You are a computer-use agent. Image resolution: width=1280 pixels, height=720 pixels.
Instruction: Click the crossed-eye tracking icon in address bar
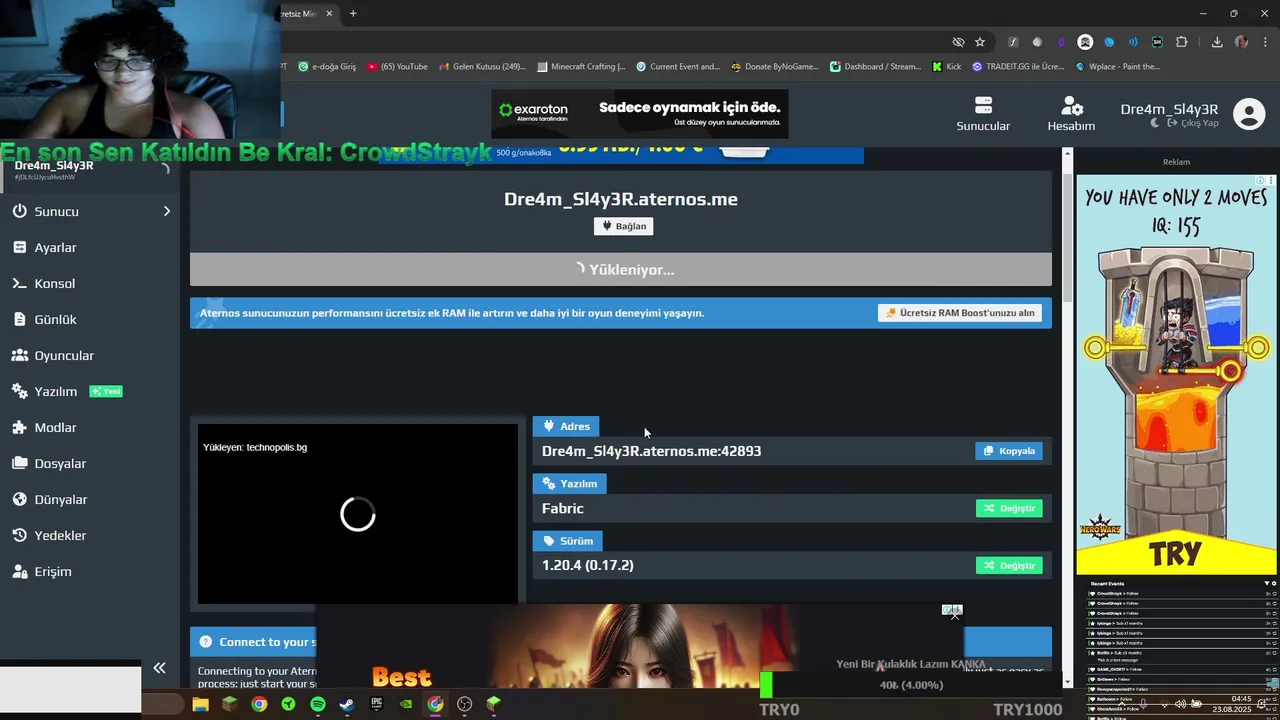pos(958,42)
